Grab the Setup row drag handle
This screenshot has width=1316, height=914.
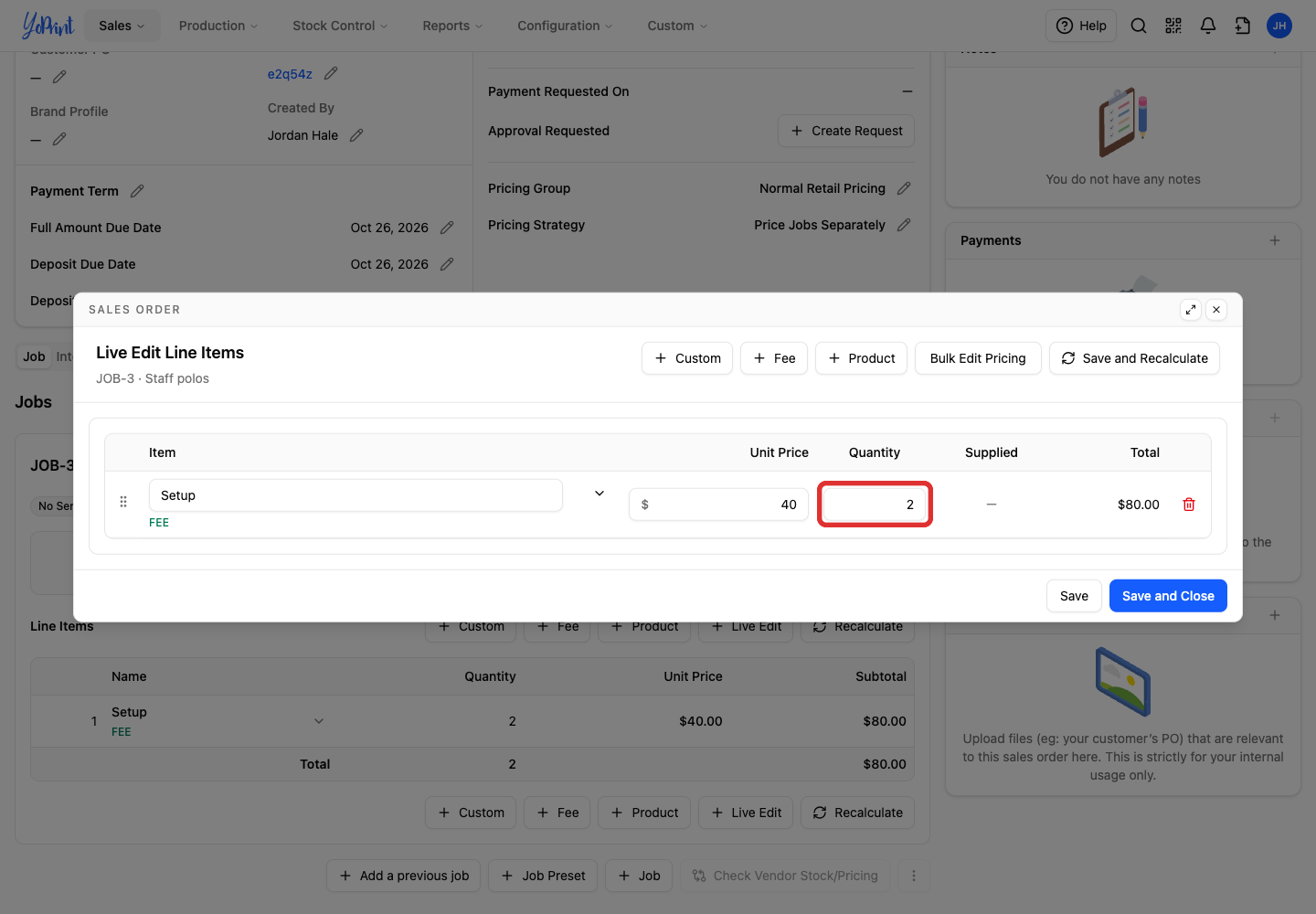[123, 502]
